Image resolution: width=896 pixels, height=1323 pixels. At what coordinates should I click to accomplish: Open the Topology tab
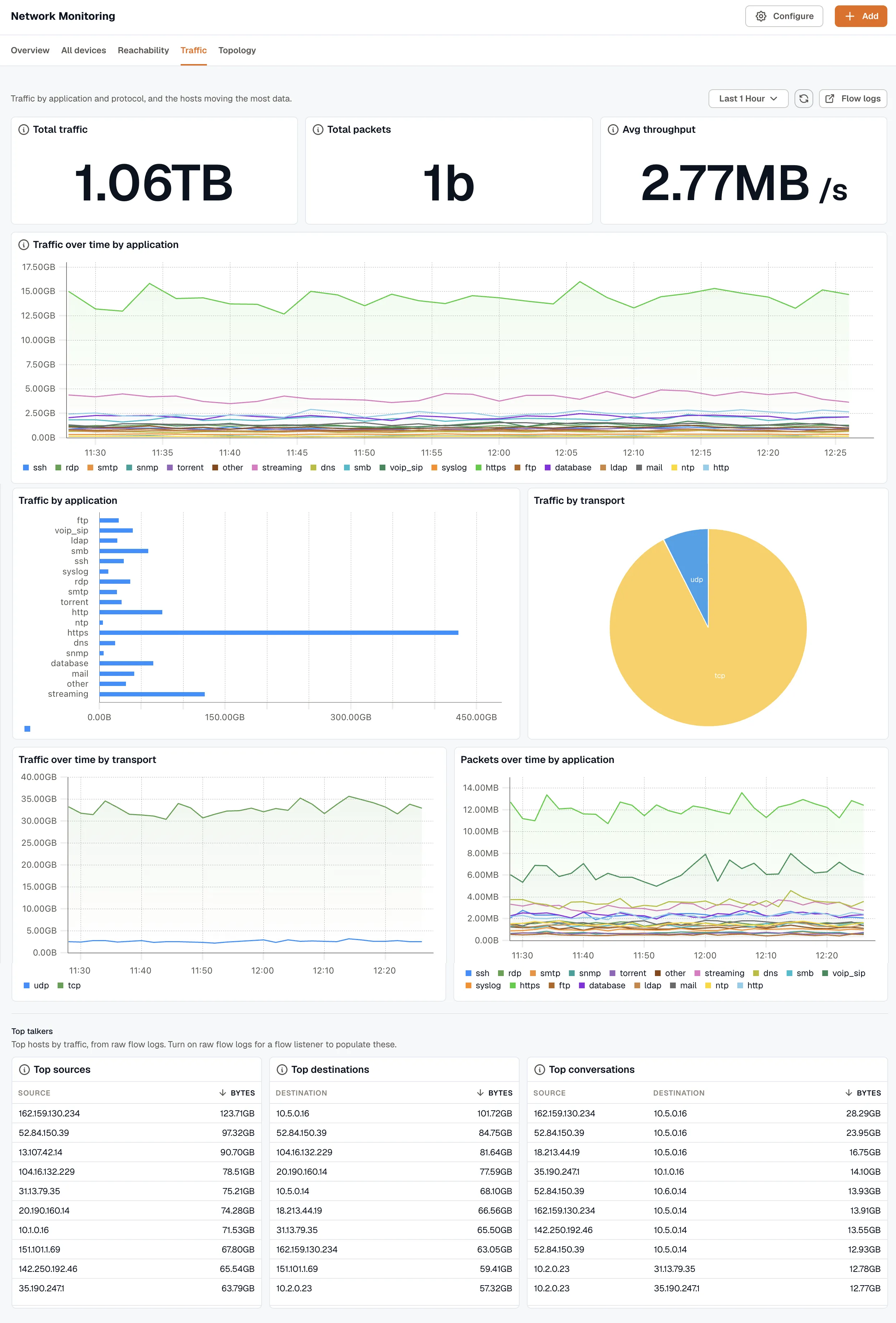click(237, 50)
